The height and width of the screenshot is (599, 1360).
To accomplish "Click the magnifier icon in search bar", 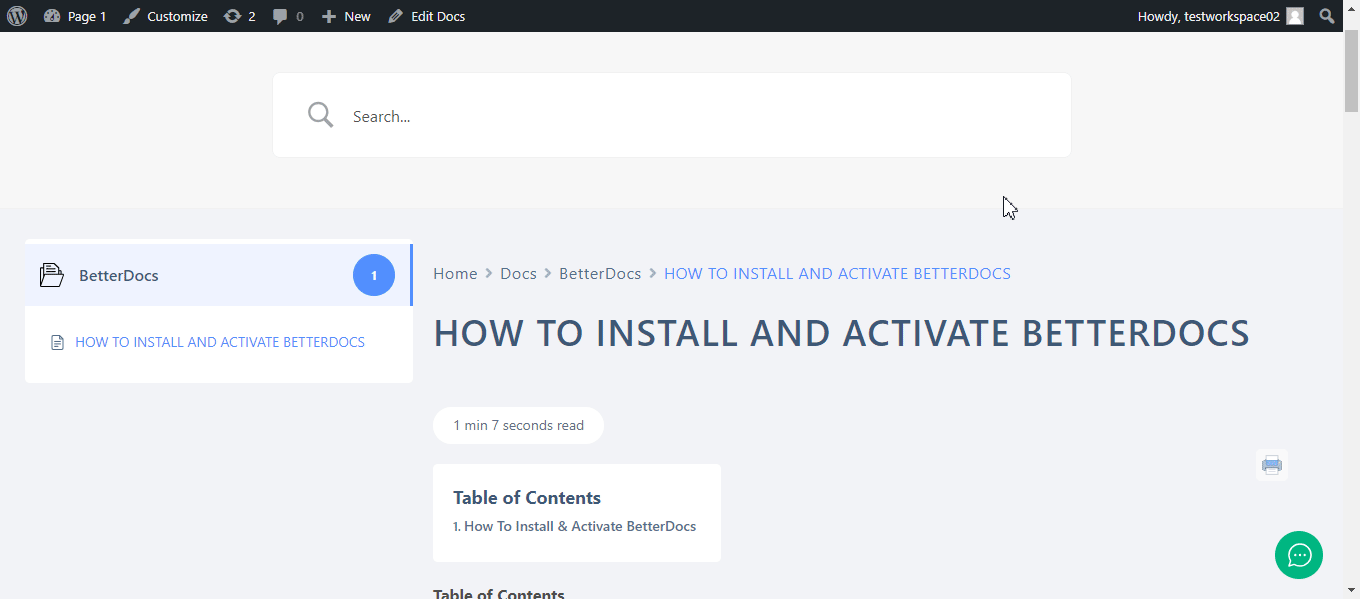I will [x=320, y=114].
